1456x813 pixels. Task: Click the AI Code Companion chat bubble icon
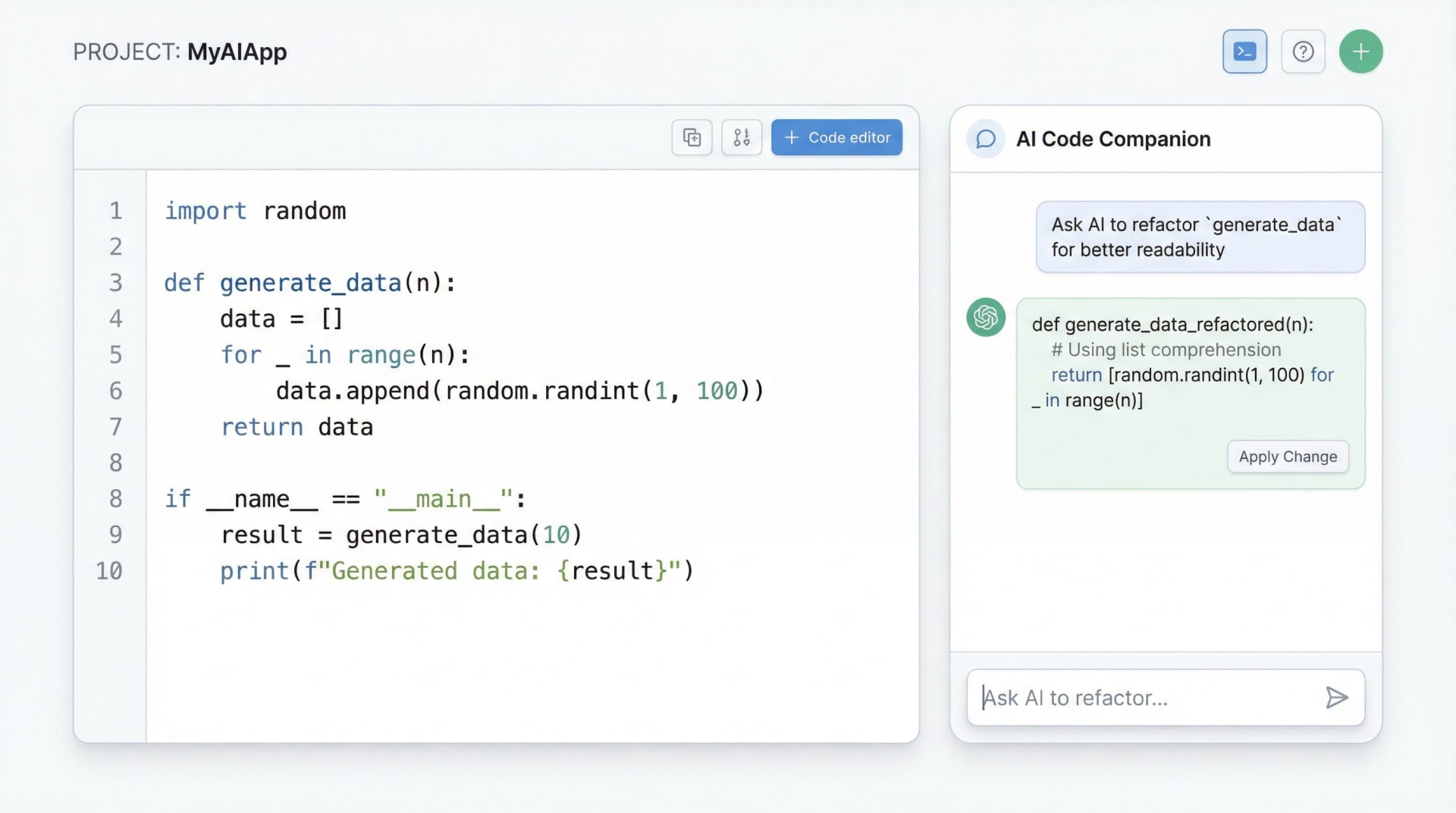pos(985,139)
